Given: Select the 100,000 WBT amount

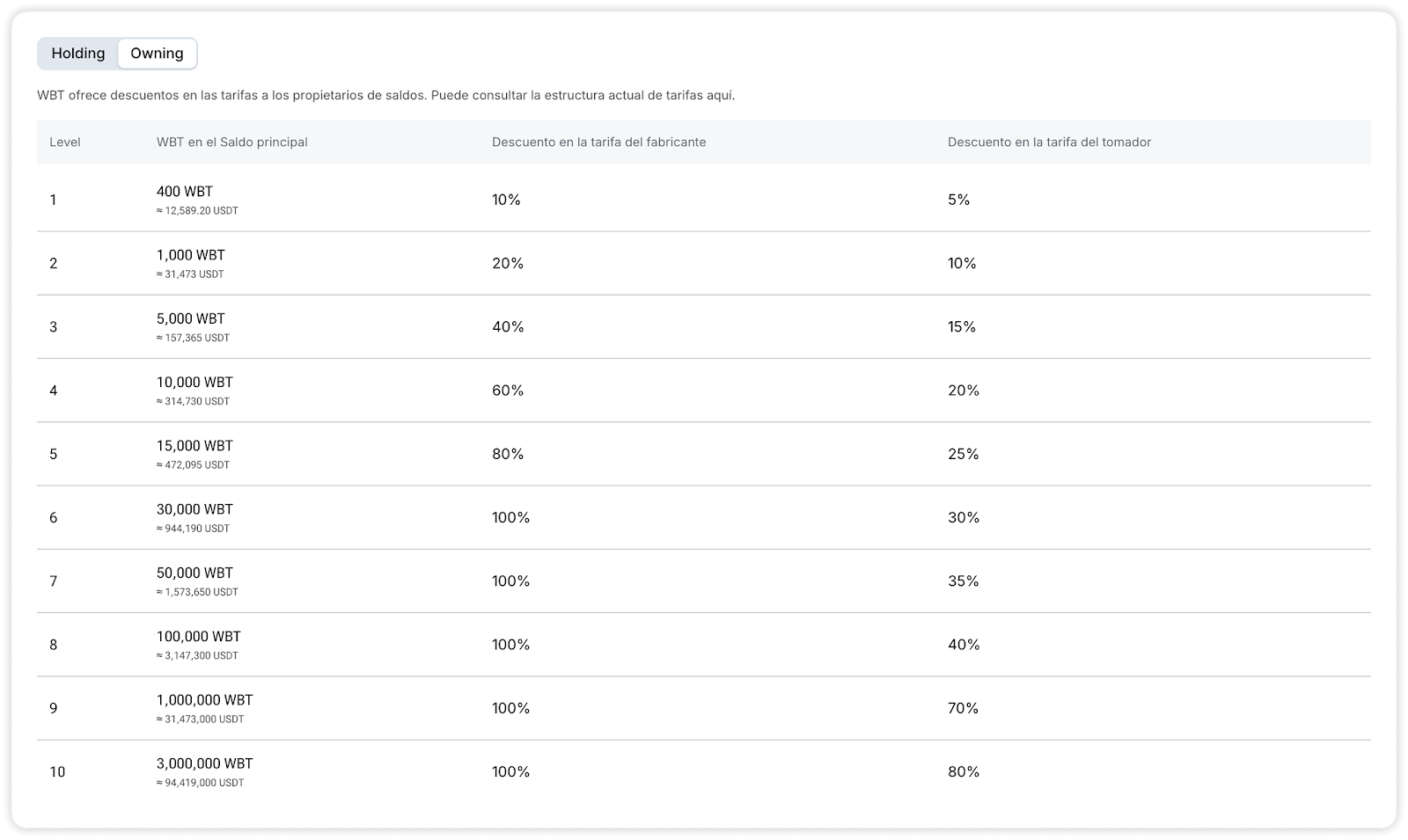Looking at the screenshot, I should 199,636.
